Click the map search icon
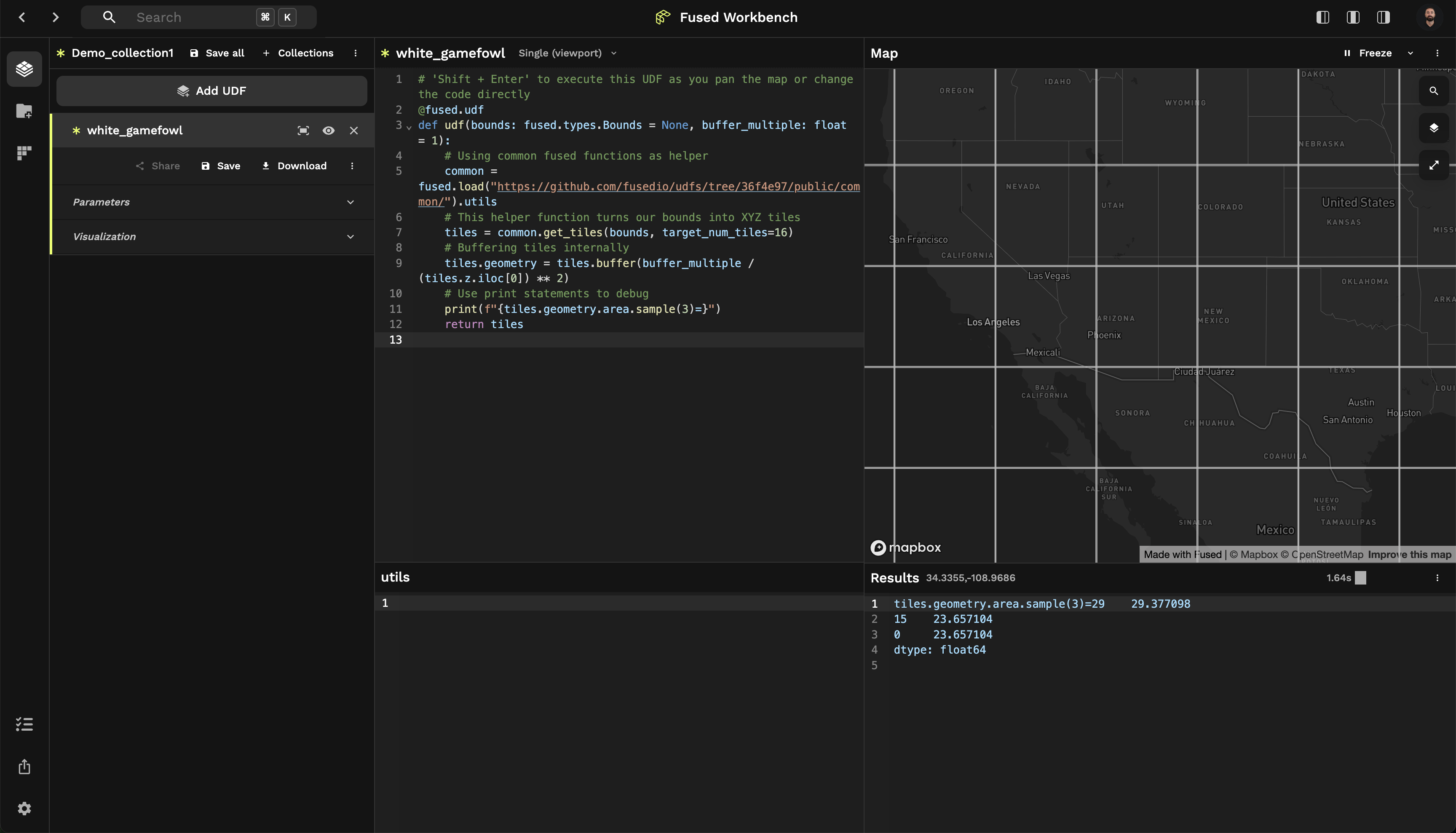The width and height of the screenshot is (1456, 833). click(x=1434, y=91)
